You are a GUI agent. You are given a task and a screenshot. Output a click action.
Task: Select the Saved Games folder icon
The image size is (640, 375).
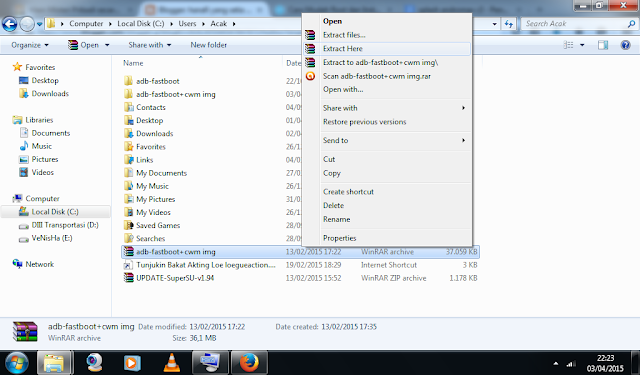(129, 225)
